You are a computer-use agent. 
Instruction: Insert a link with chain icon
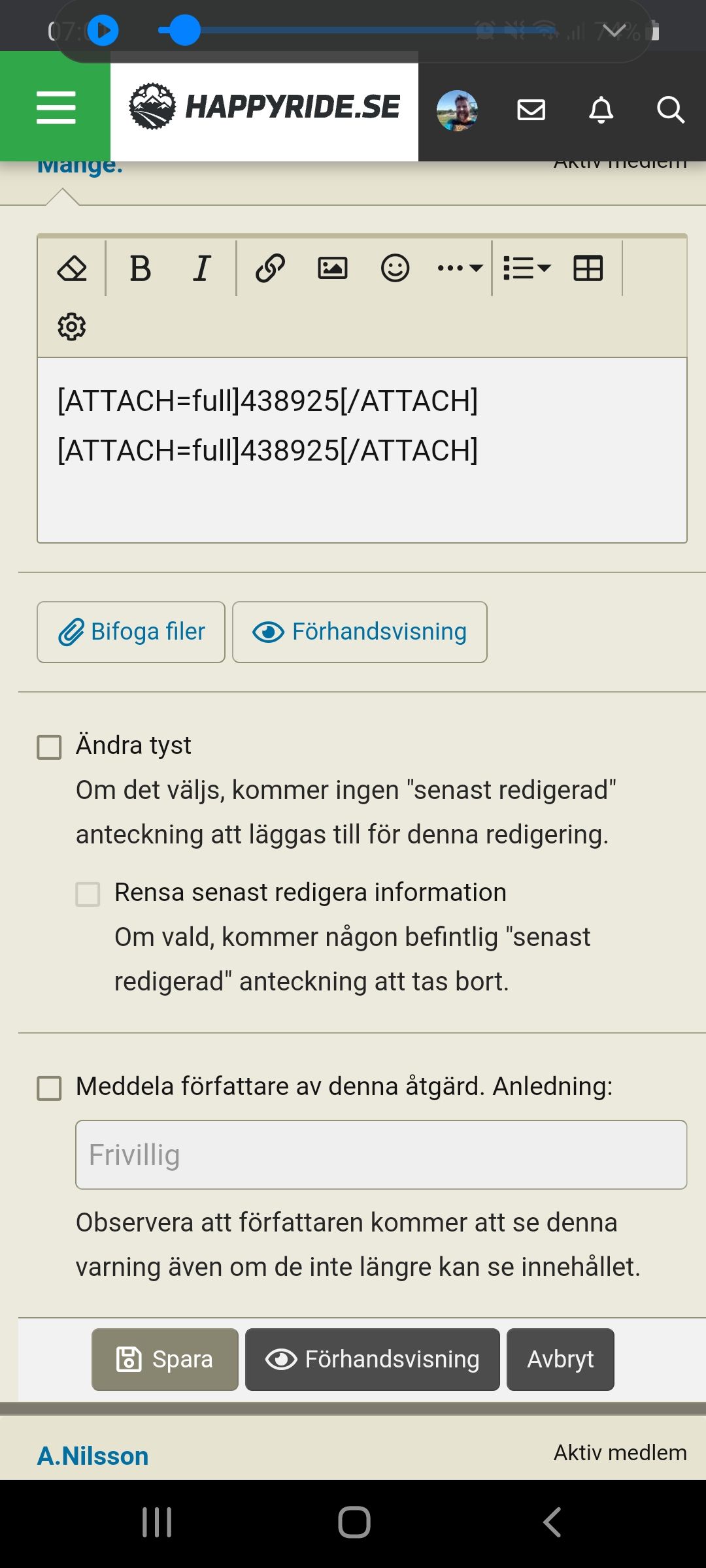[270, 269]
